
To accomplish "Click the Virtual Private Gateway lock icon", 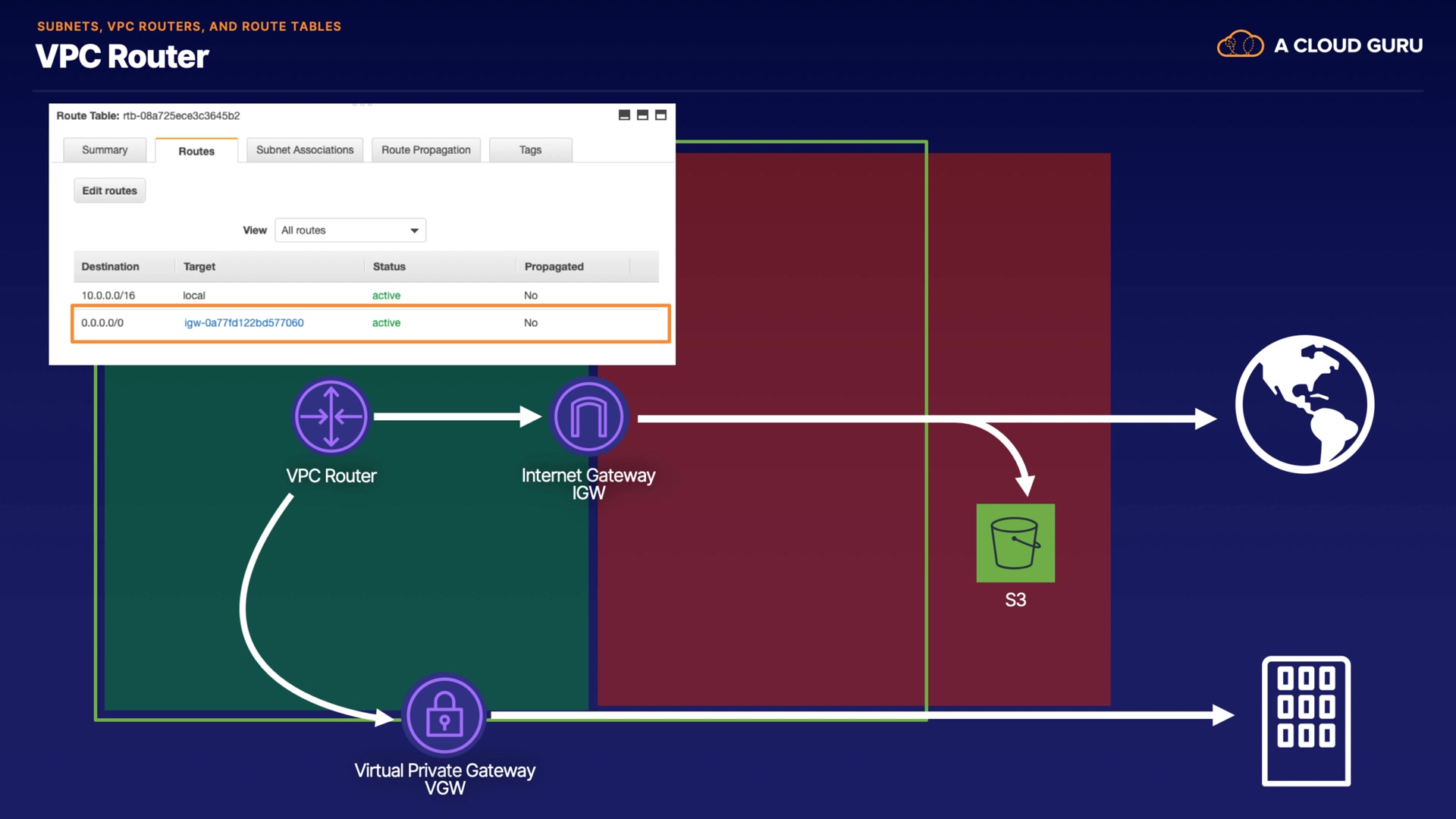I will 444,714.
